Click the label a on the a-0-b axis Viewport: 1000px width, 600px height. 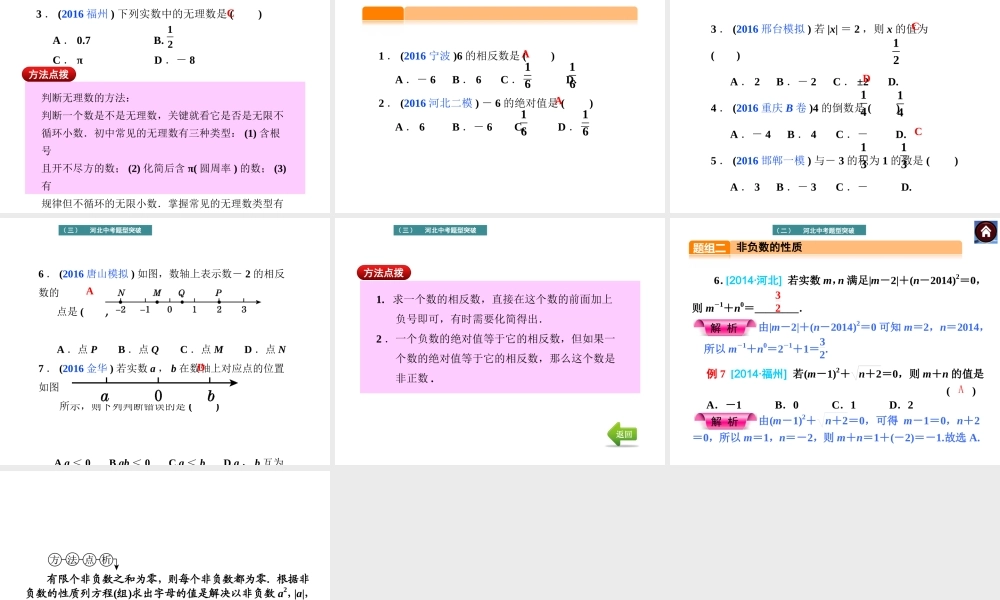[x=105, y=397]
